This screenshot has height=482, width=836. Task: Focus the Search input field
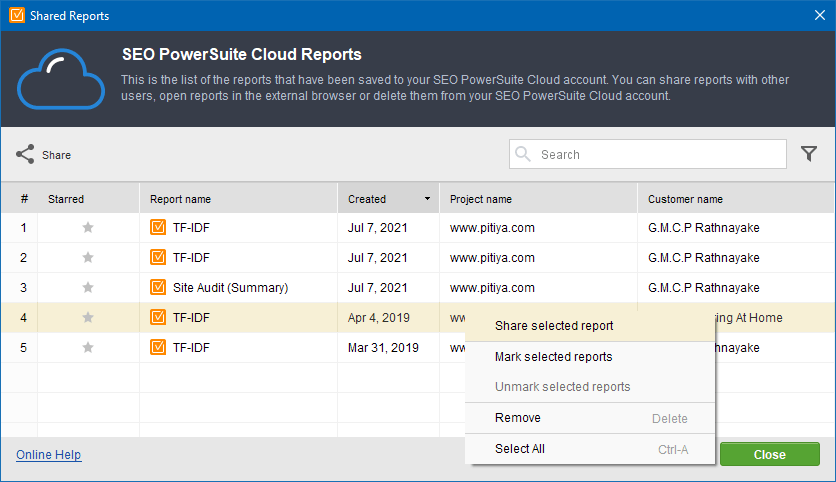[x=647, y=154]
